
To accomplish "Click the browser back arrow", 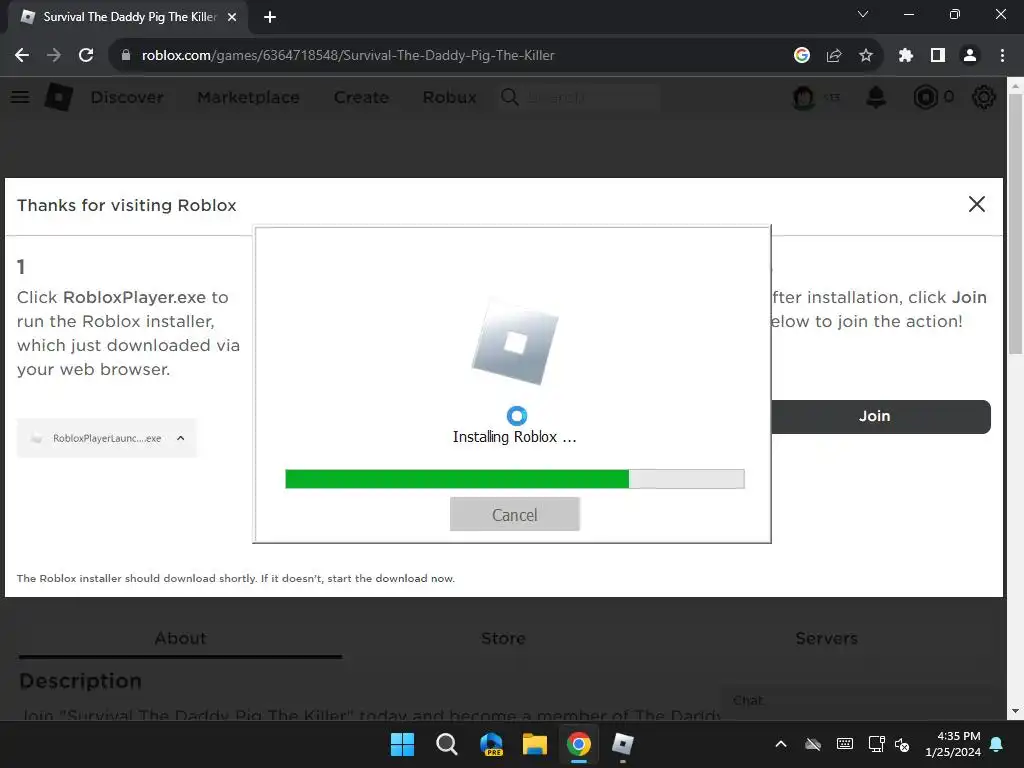I will pyautogui.click(x=22, y=55).
